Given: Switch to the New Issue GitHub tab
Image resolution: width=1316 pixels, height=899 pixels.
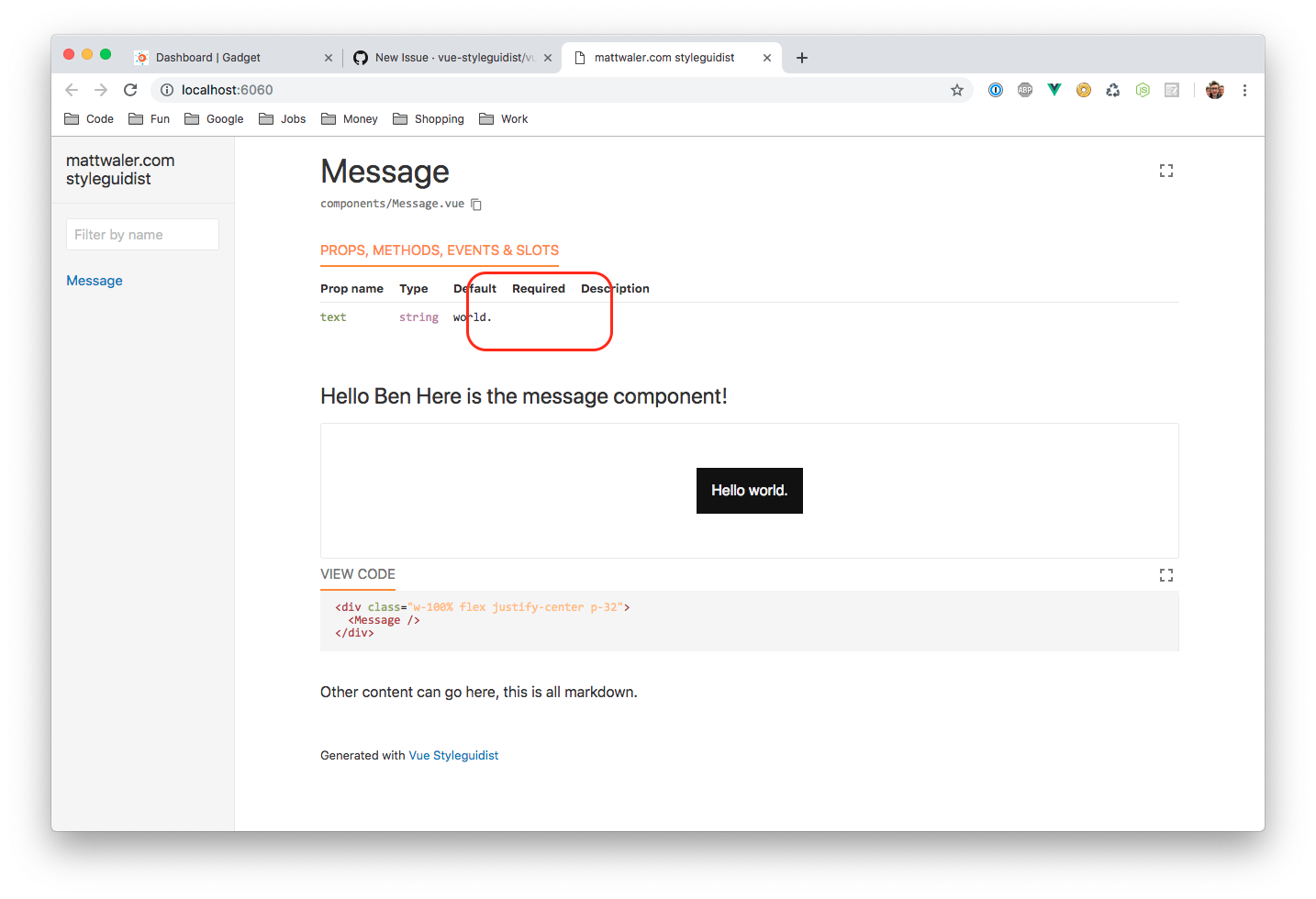Looking at the screenshot, I should click(x=441, y=57).
